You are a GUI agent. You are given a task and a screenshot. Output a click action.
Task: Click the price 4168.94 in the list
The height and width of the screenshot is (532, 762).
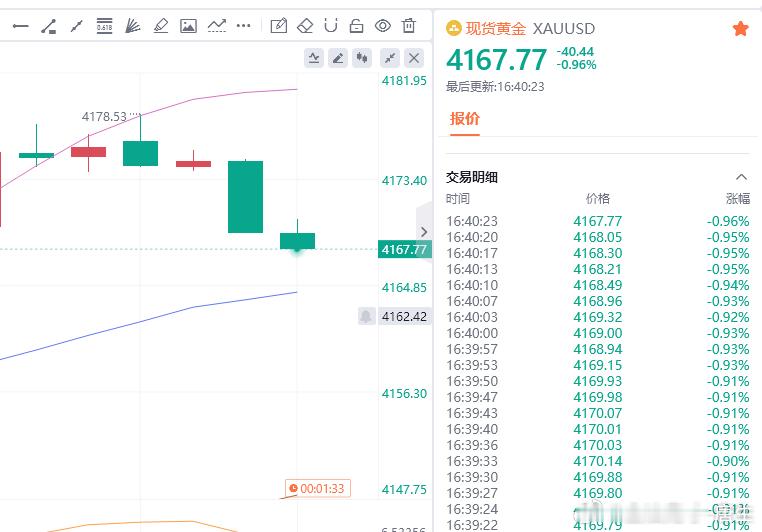[x=598, y=349]
